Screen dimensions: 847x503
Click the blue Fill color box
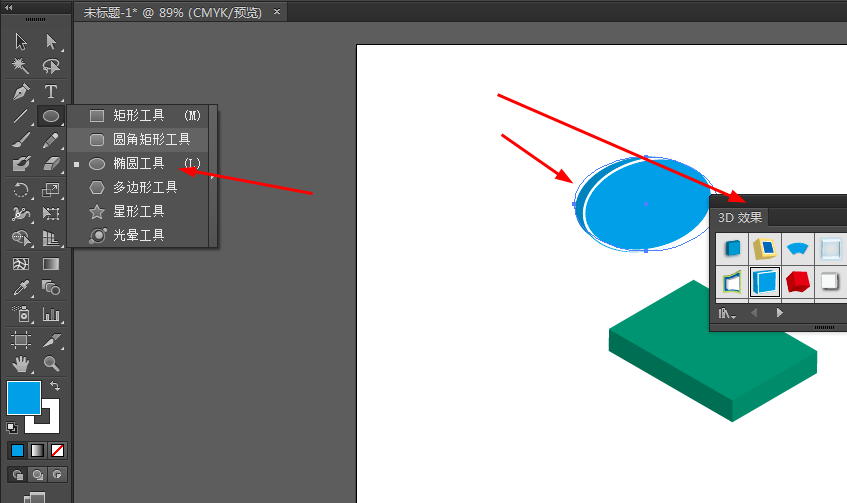pos(24,398)
